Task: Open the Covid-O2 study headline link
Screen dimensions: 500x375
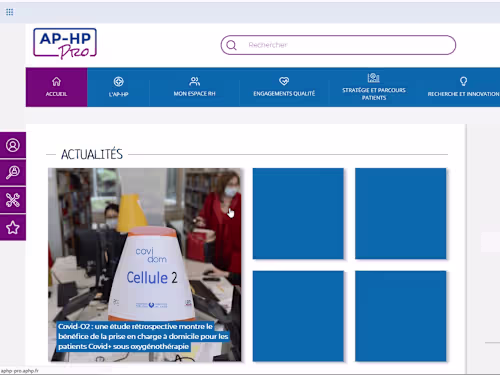Action: 143,336
